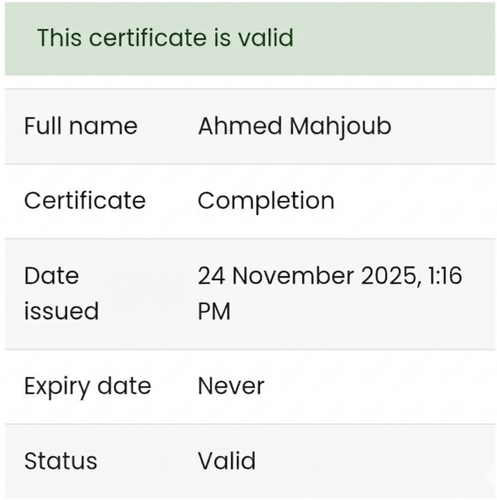Click the word 'certificate' in the banner
The height and width of the screenshot is (500, 497).
pos(147,37)
